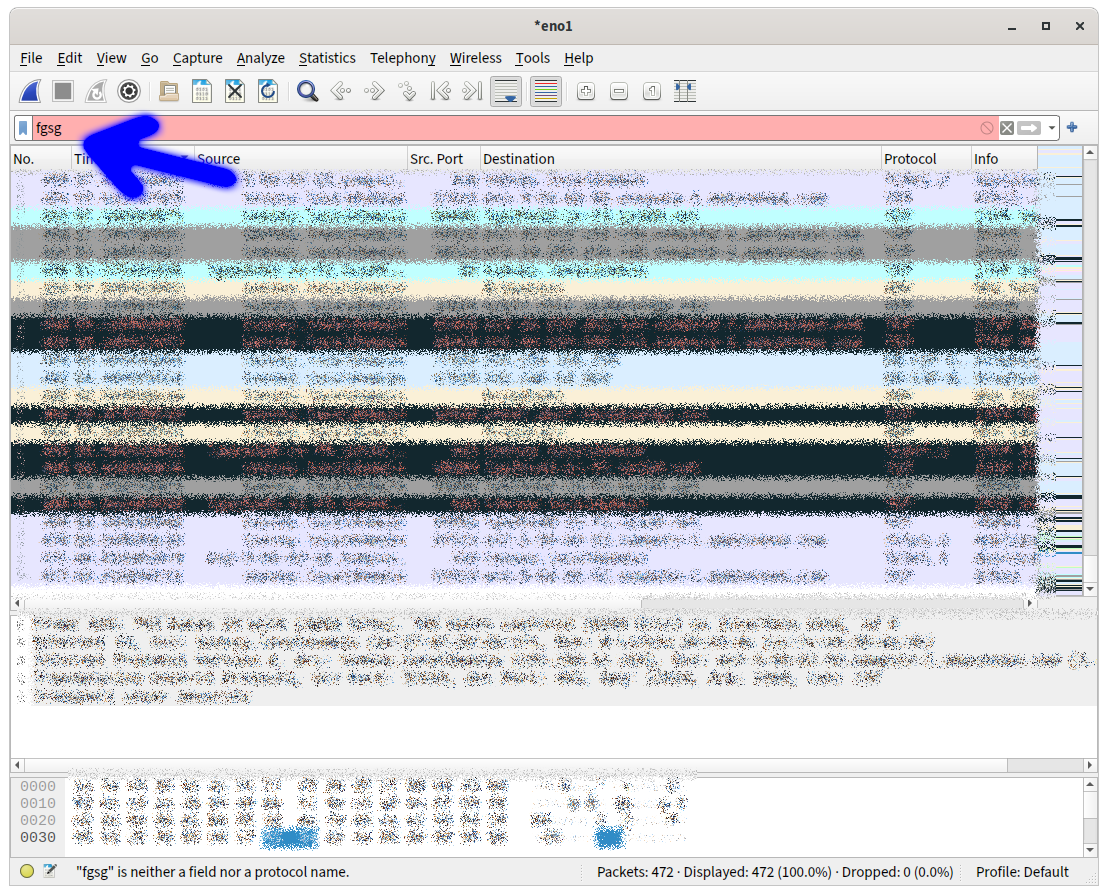The width and height of the screenshot is (1108, 895).
Task: Open the Telephony menu
Action: (402, 58)
